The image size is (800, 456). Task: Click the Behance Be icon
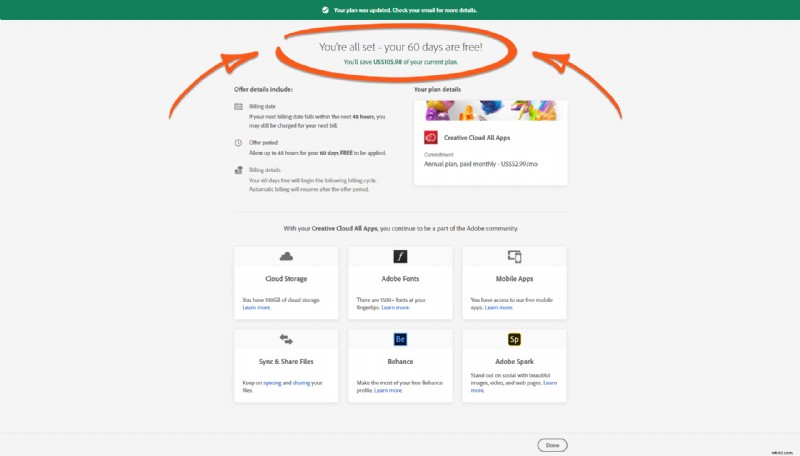click(400, 339)
